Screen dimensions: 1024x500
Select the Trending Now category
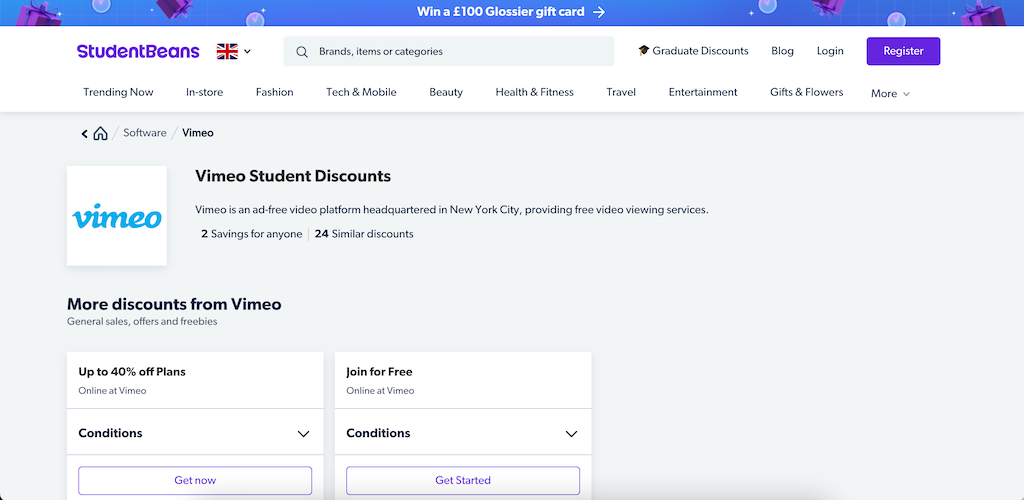click(x=118, y=92)
